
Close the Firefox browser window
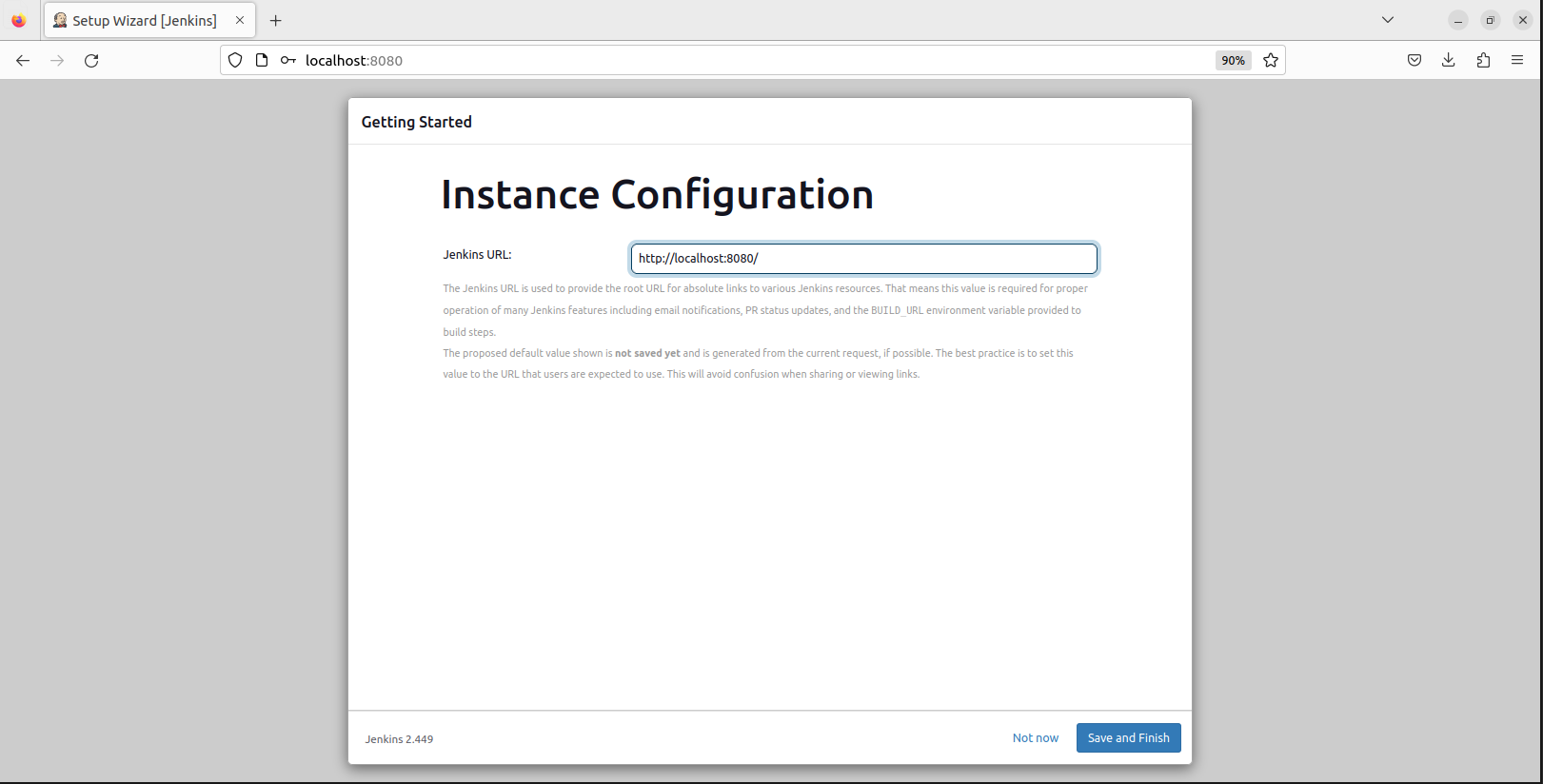point(1523,20)
